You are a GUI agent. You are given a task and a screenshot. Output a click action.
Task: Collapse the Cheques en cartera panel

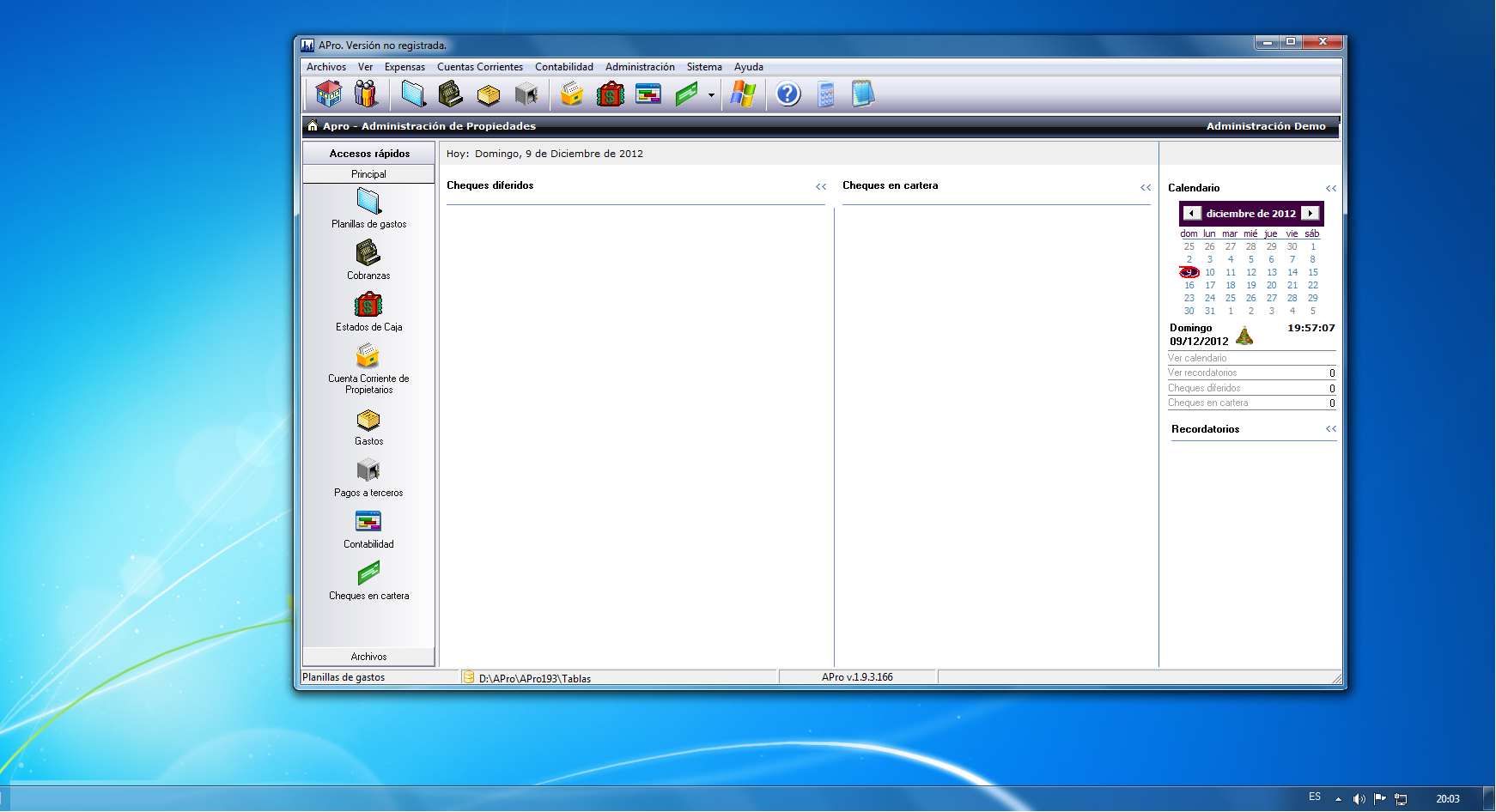[x=1146, y=187]
